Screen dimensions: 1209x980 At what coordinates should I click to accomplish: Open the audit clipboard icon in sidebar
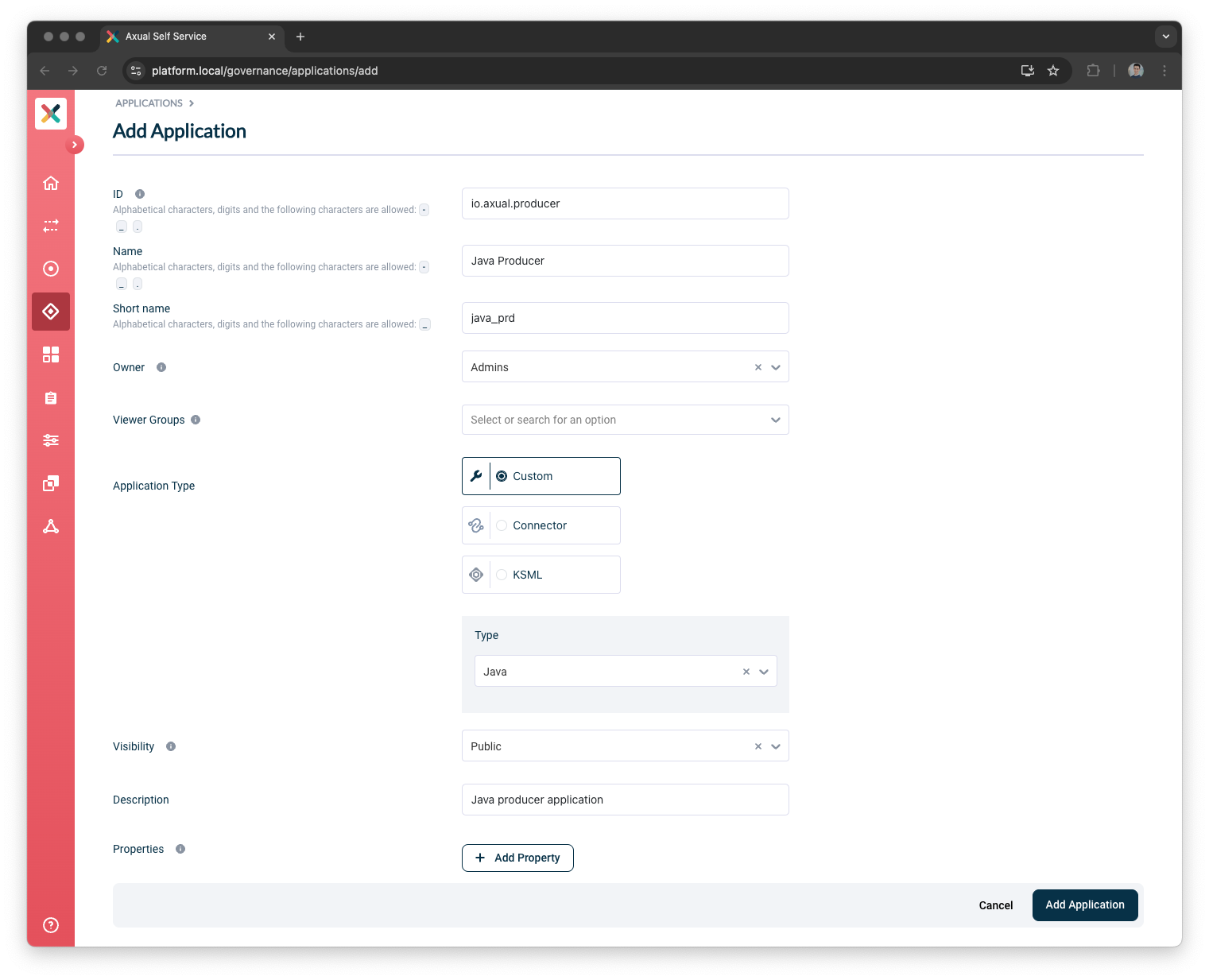coord(51,397)
